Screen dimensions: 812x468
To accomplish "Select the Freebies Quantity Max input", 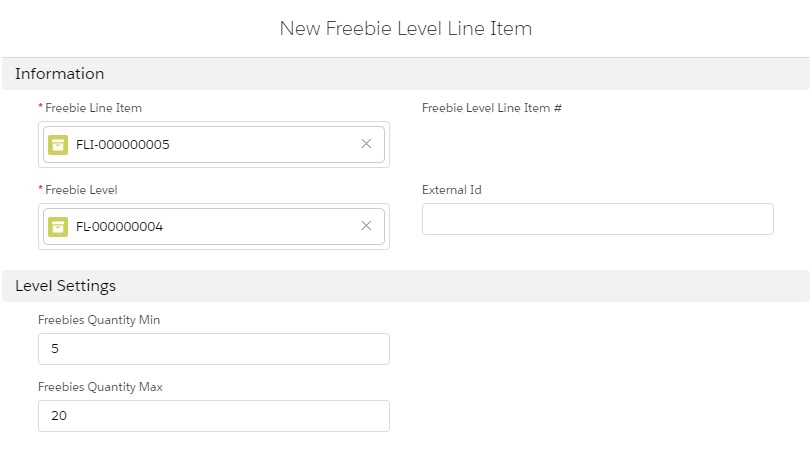I will [x=213, y=416].
